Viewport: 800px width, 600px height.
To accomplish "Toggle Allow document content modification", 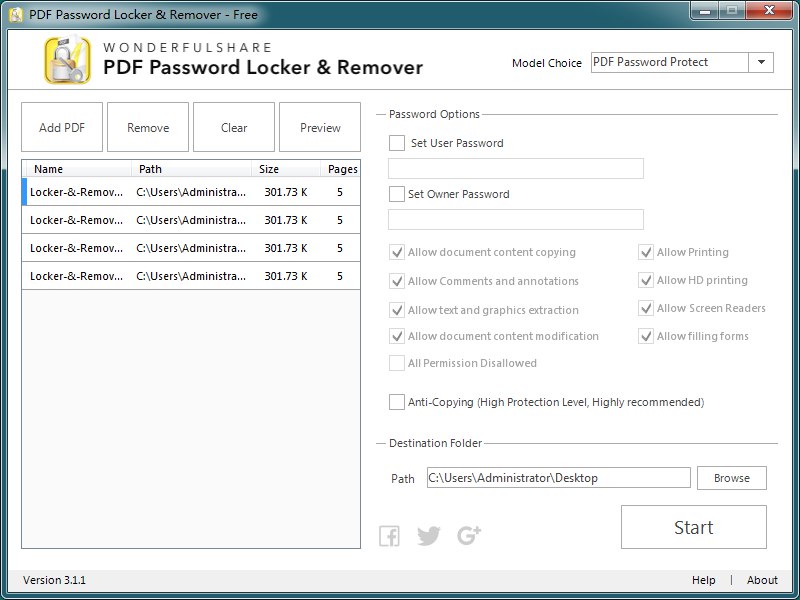I will click(397, 336).
